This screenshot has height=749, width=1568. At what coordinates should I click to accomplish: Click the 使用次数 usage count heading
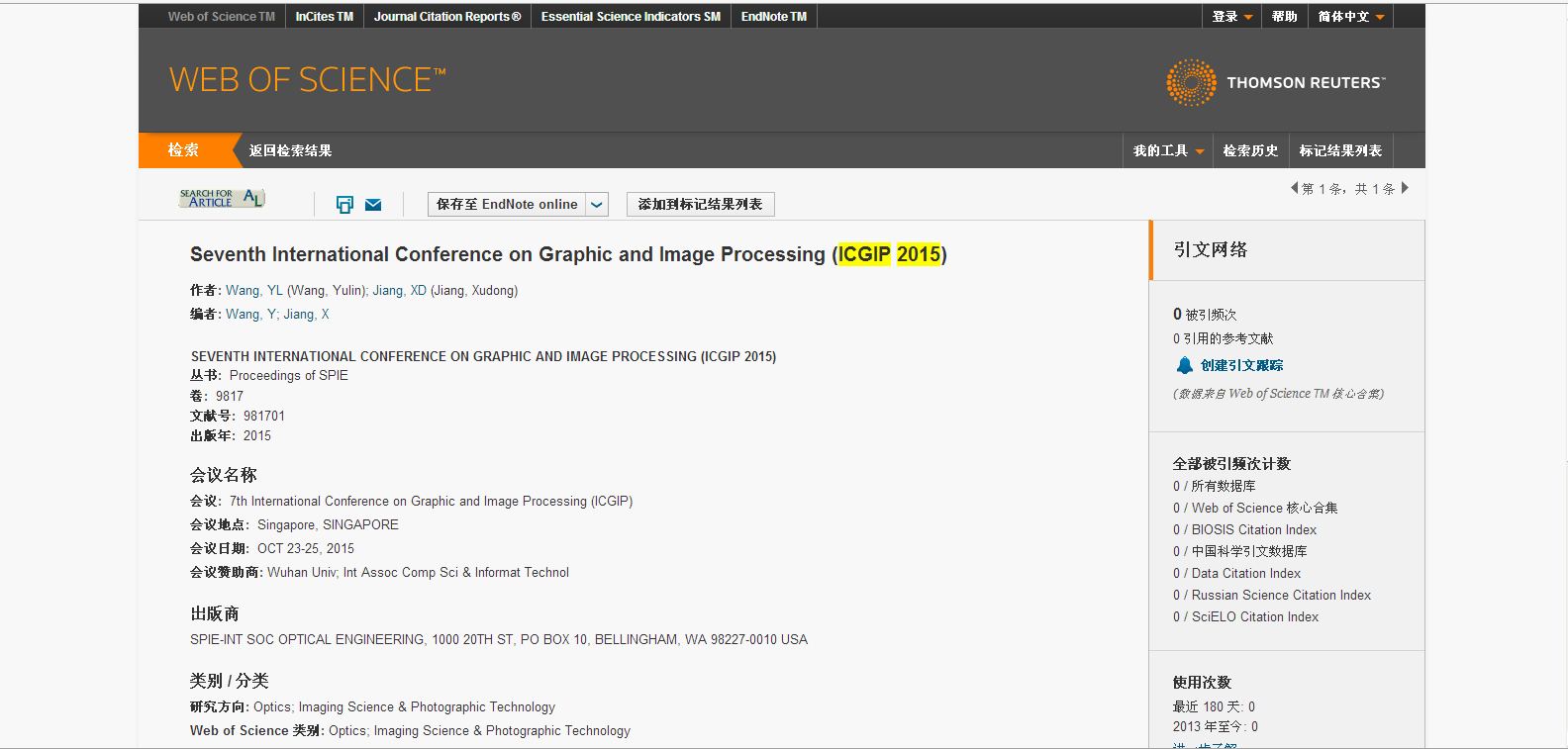(1202, 683)
